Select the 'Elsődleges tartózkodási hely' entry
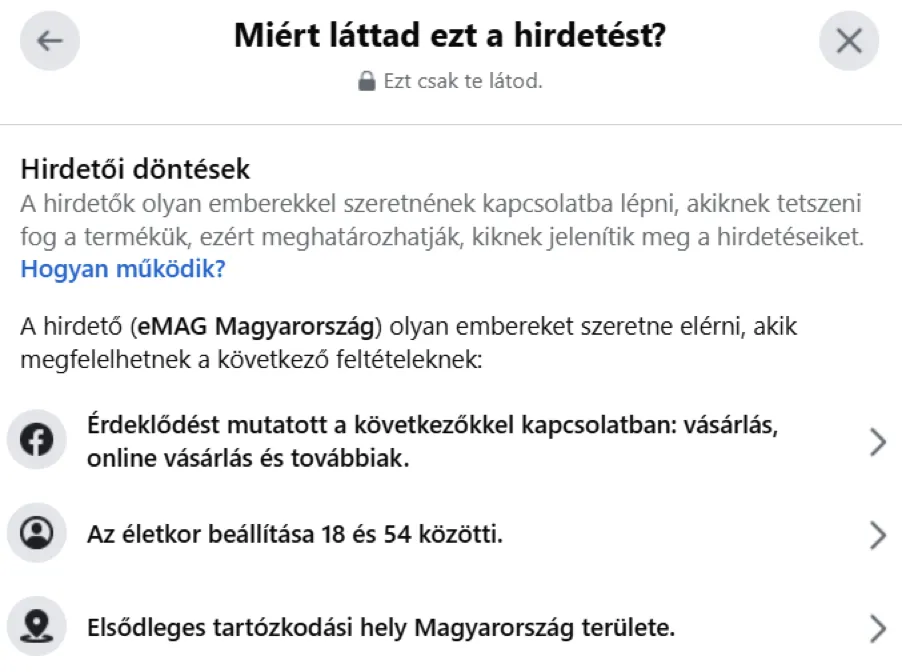This screenshot has width=902, height=672. (380, 629)
